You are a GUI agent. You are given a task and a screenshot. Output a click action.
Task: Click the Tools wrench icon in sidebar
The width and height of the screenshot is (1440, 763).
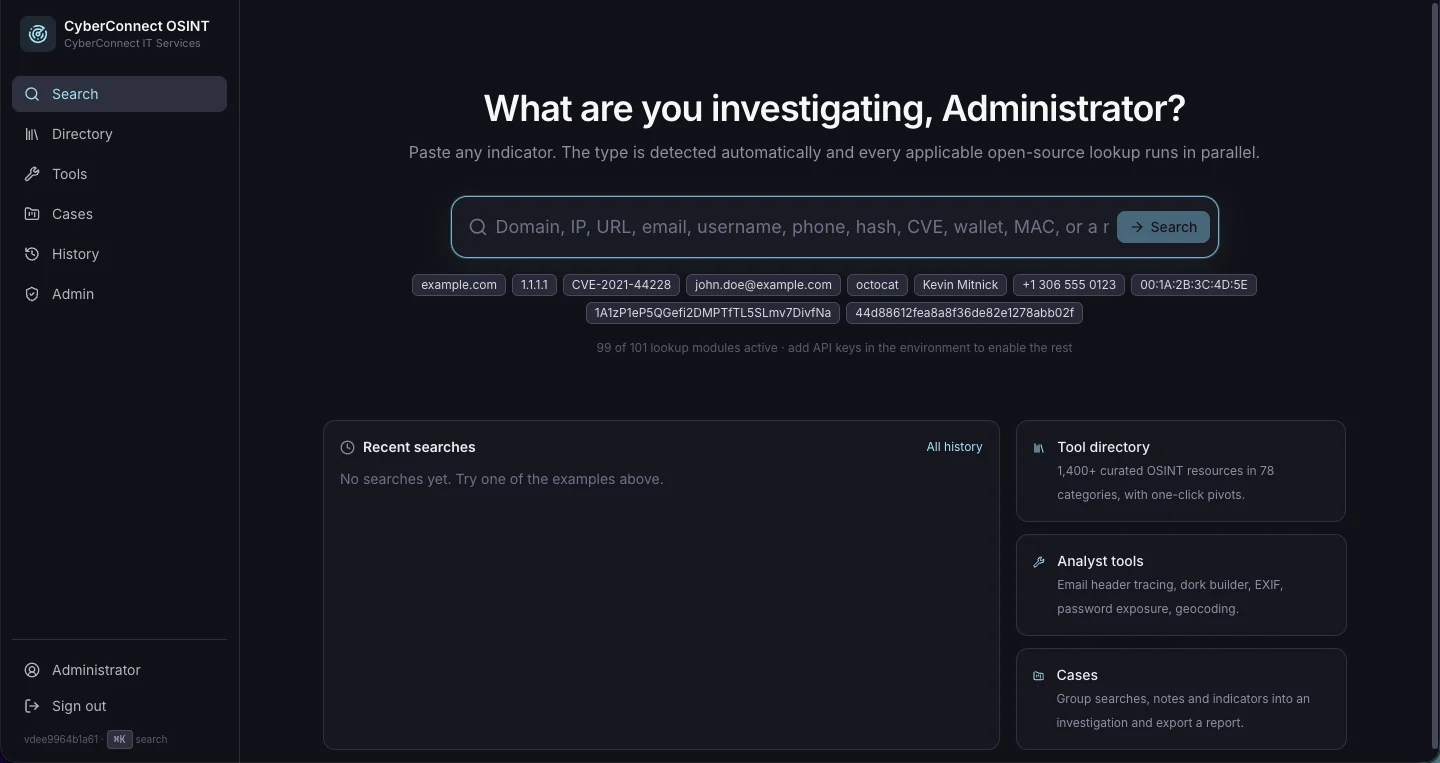point(32,174)
